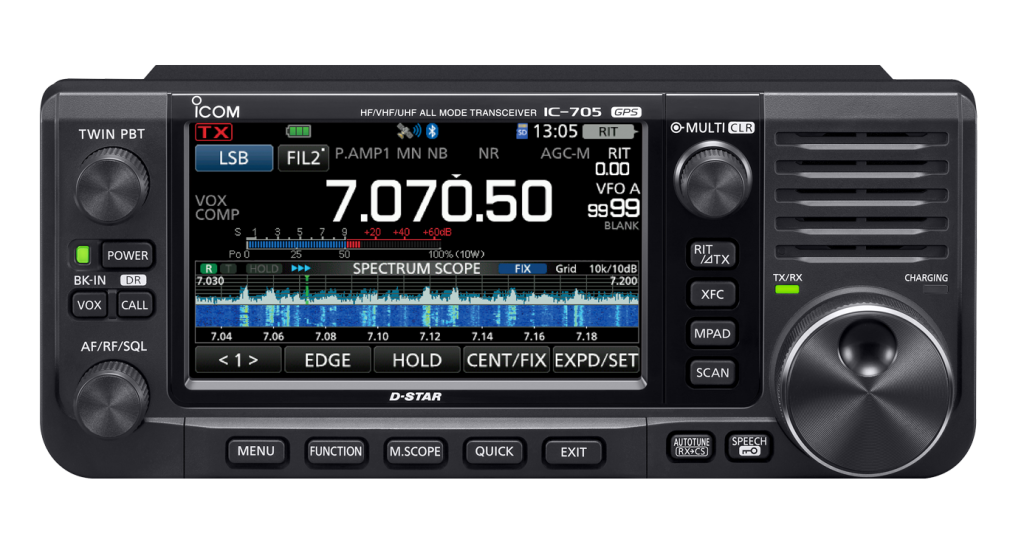Tap the grayed HOLD indicator in scope header
The image size is (1024, 545).
tap(263, 268)
